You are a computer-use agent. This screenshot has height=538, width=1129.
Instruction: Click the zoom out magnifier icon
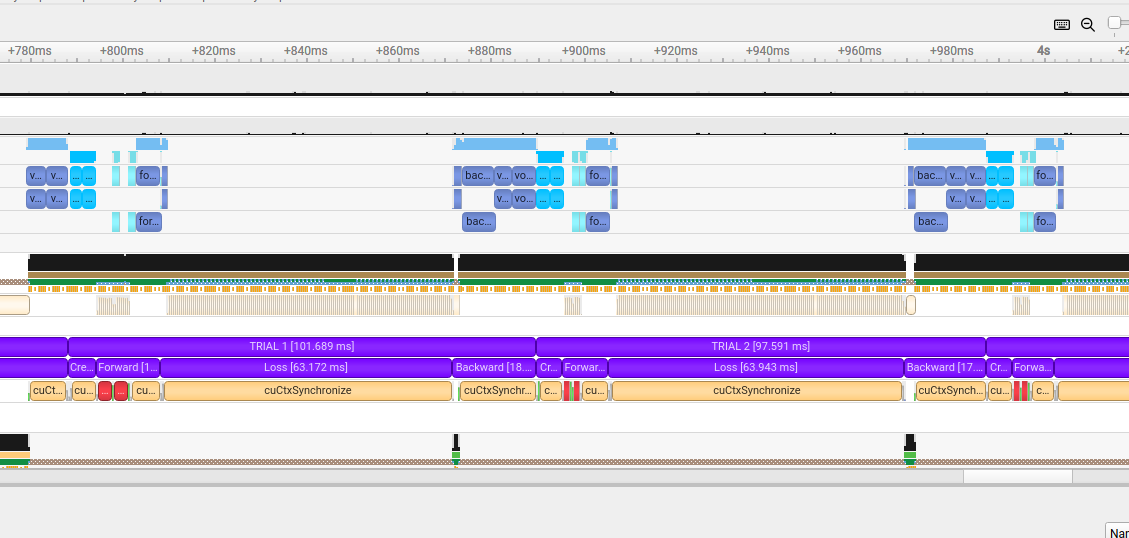coord(1088,24)
